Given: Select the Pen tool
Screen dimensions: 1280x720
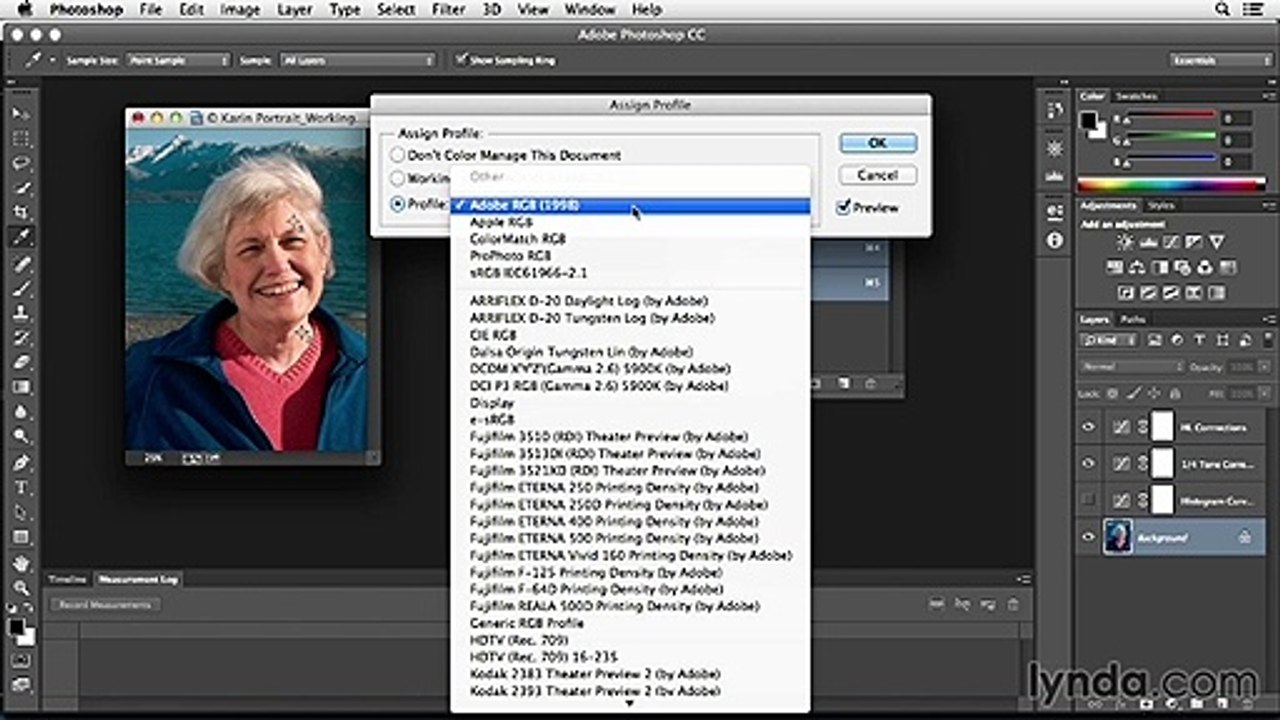Looking at the screenshot, I should pos(21,462).
